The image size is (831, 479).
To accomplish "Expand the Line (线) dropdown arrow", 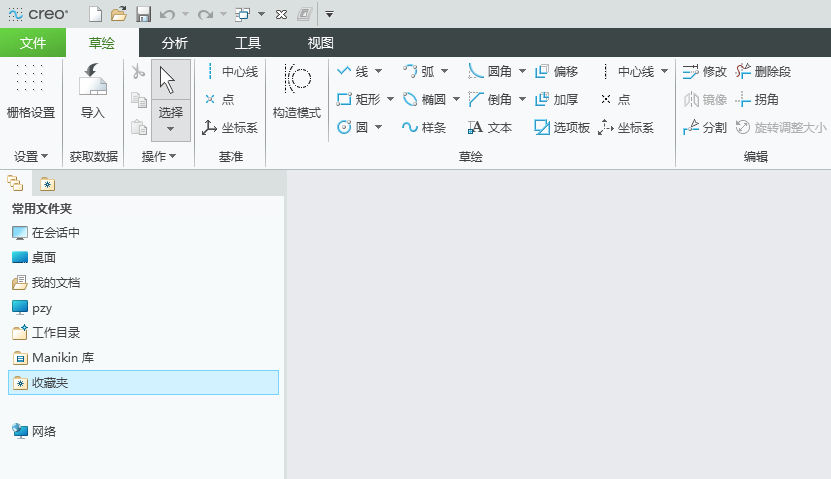I will coord(378,71).
